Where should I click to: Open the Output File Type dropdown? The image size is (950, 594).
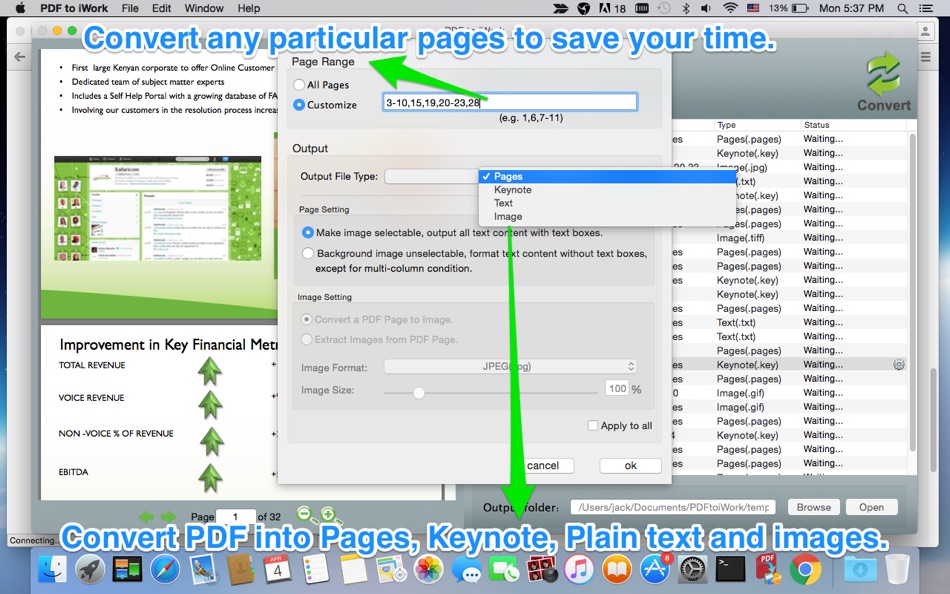pos(432,176)
